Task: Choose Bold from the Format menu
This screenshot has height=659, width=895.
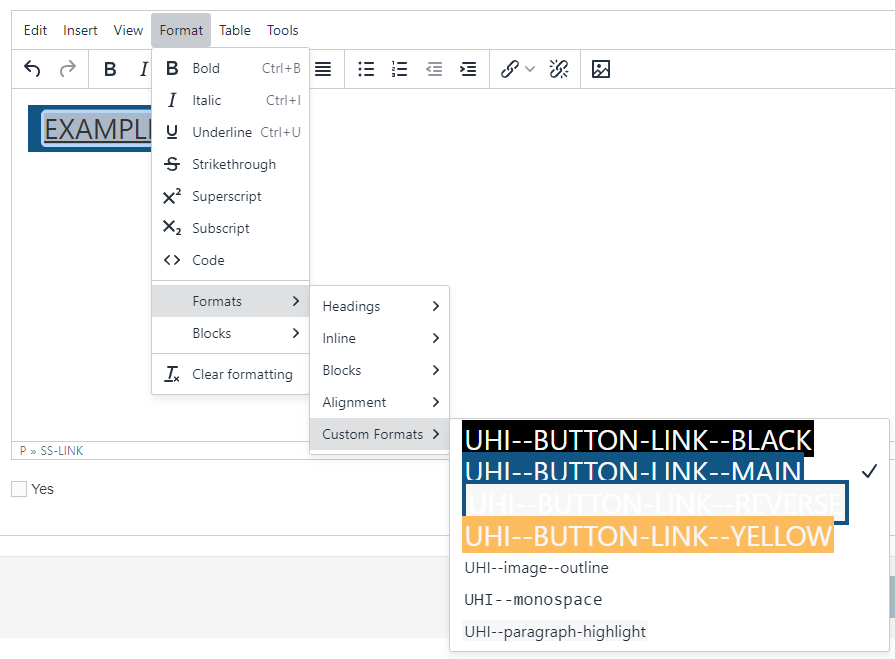Action: (x=231, y=68)
